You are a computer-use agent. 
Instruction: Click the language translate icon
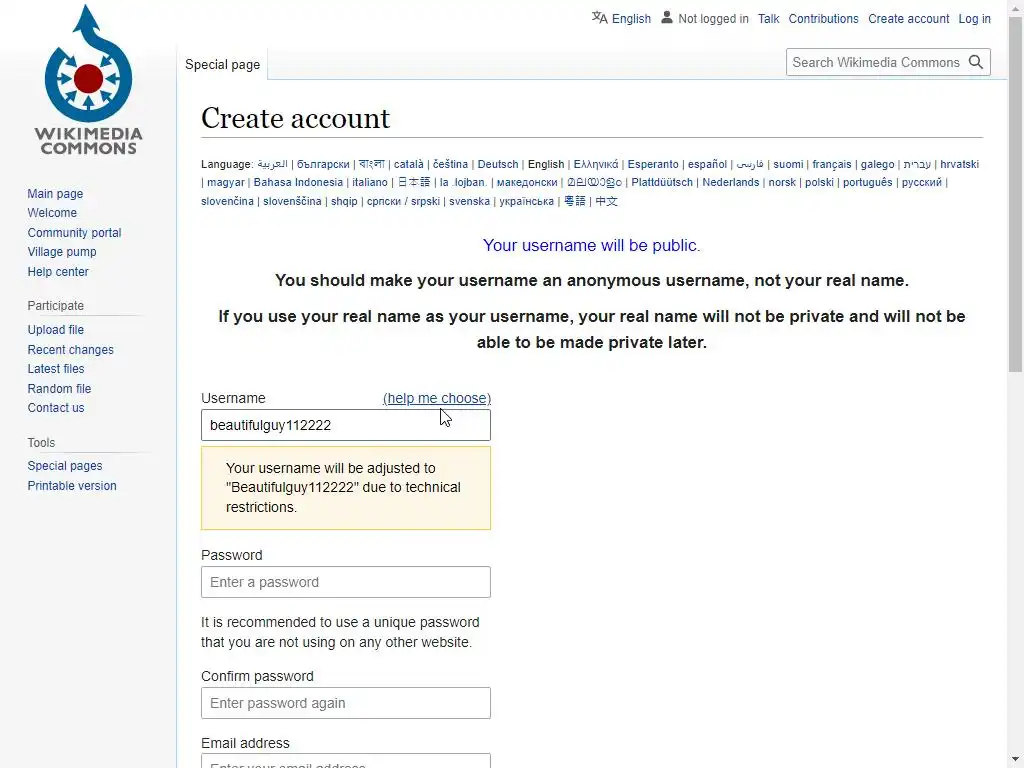(600, 18)
